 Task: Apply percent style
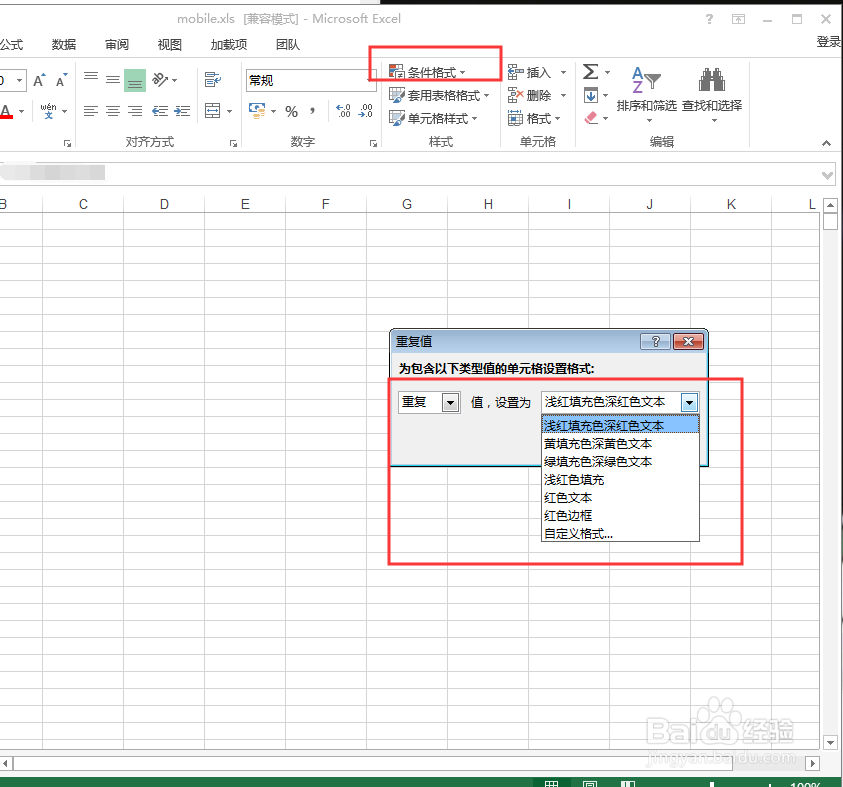pyautogui.click(x=291, y=112)
